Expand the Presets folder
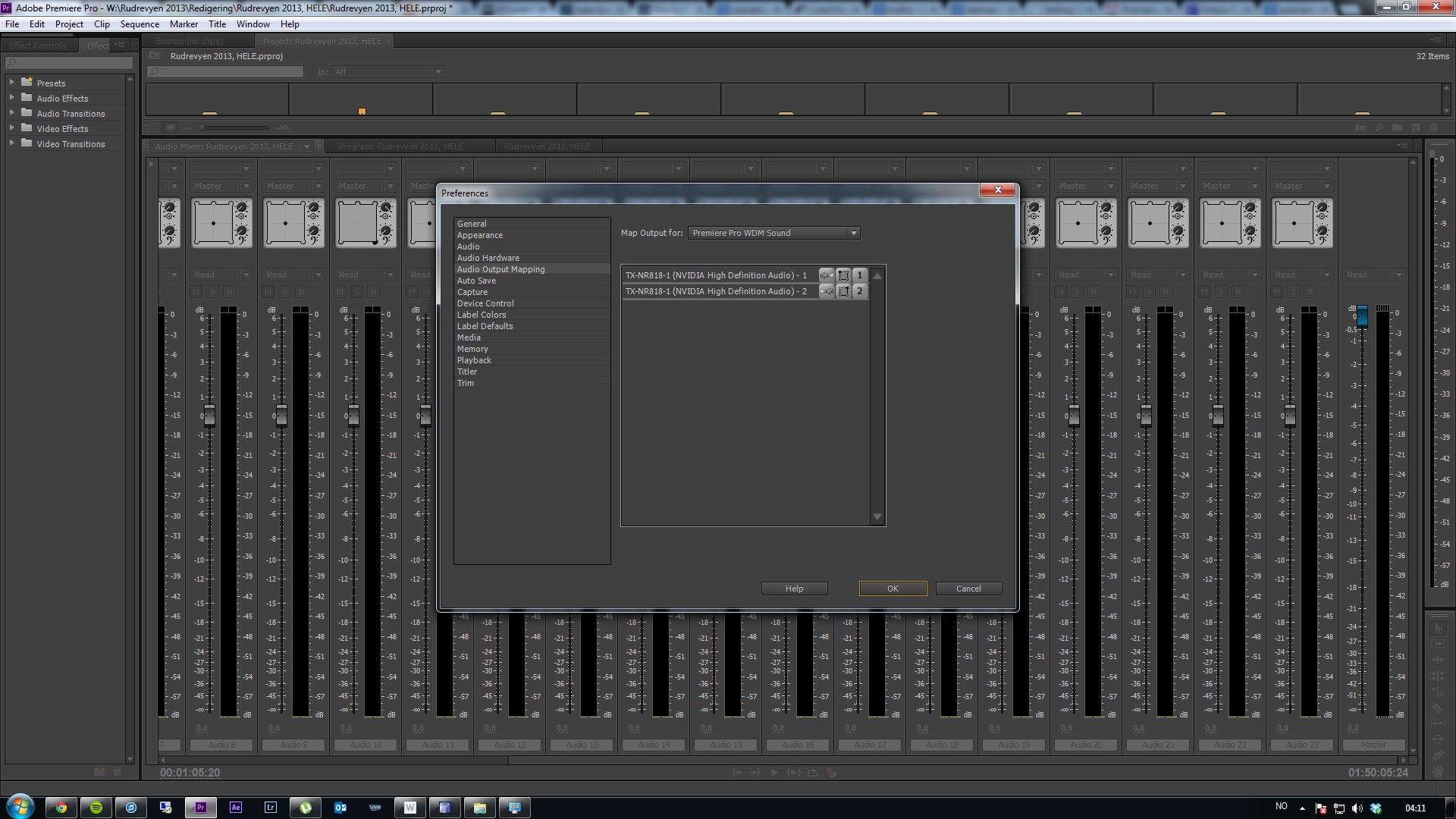This screenshot has width=1456, height=819. 11,82
